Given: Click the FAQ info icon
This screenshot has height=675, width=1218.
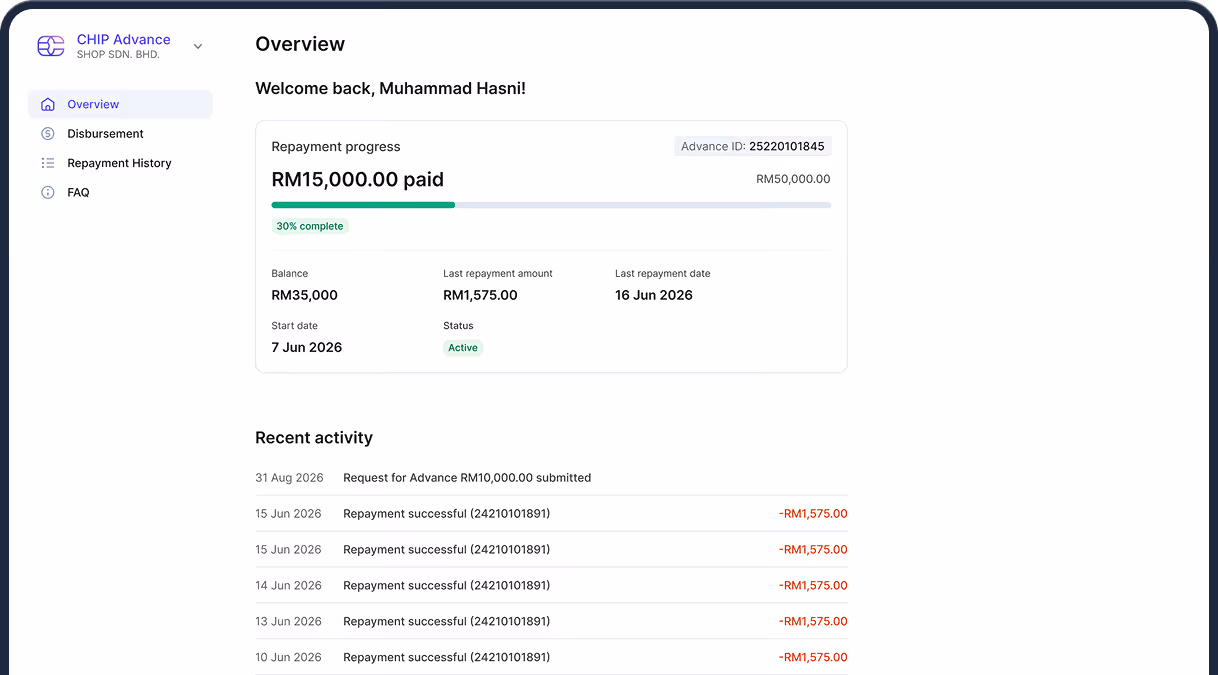Looking at the screenshot, I should (48, 192).
